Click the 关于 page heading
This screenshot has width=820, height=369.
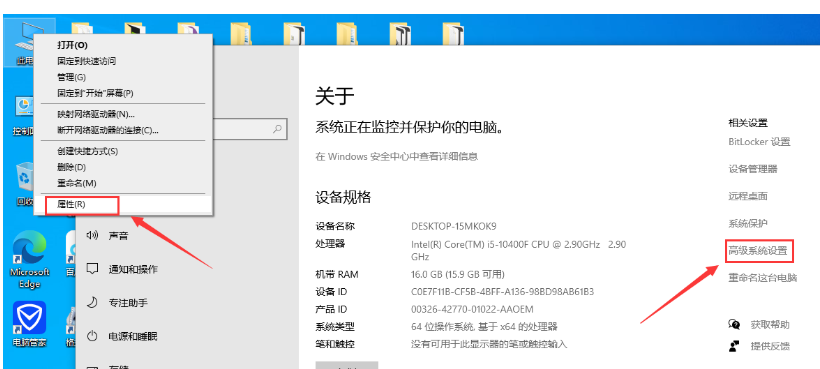(335, 96)
